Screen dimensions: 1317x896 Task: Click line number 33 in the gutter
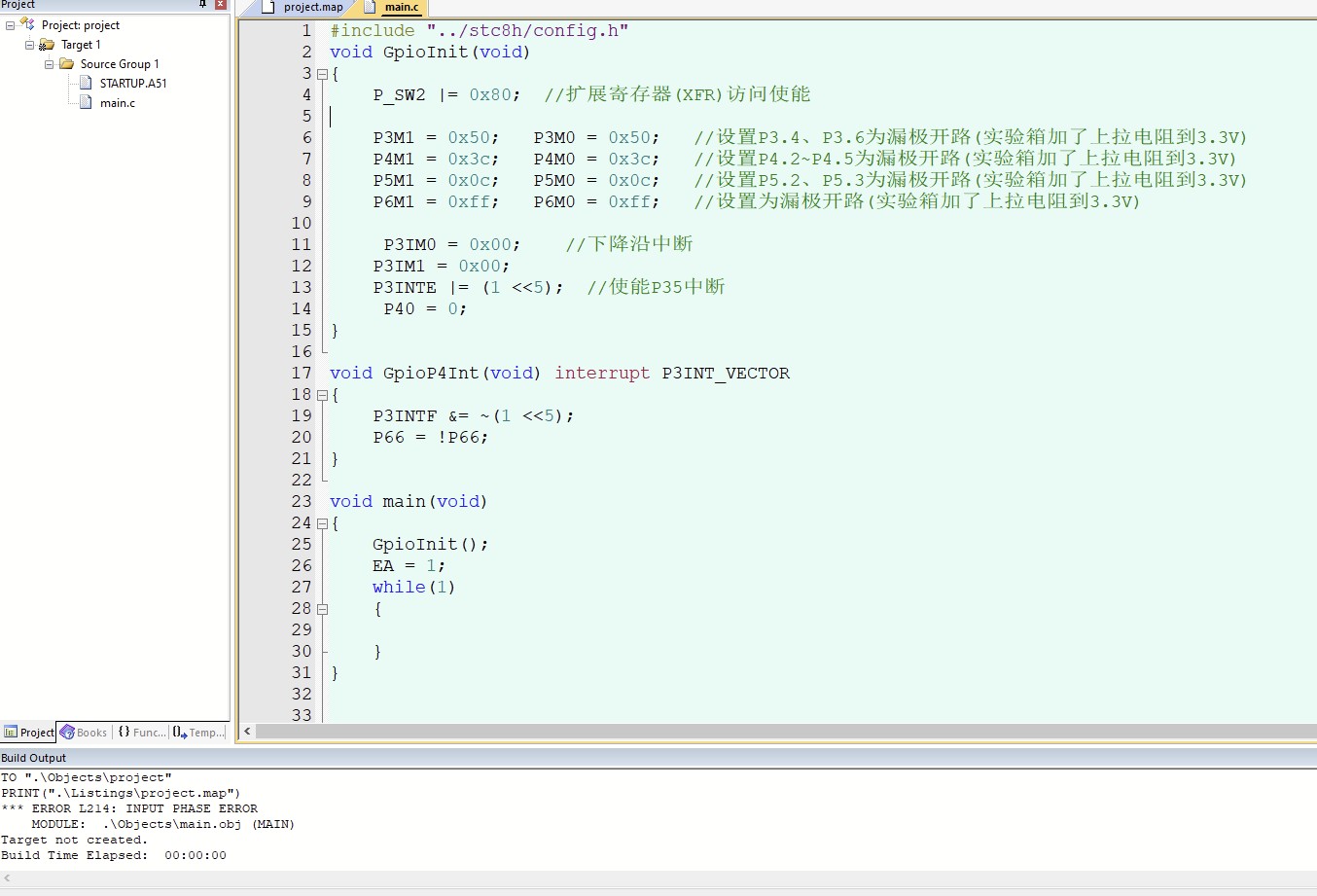tap(302, 715)
